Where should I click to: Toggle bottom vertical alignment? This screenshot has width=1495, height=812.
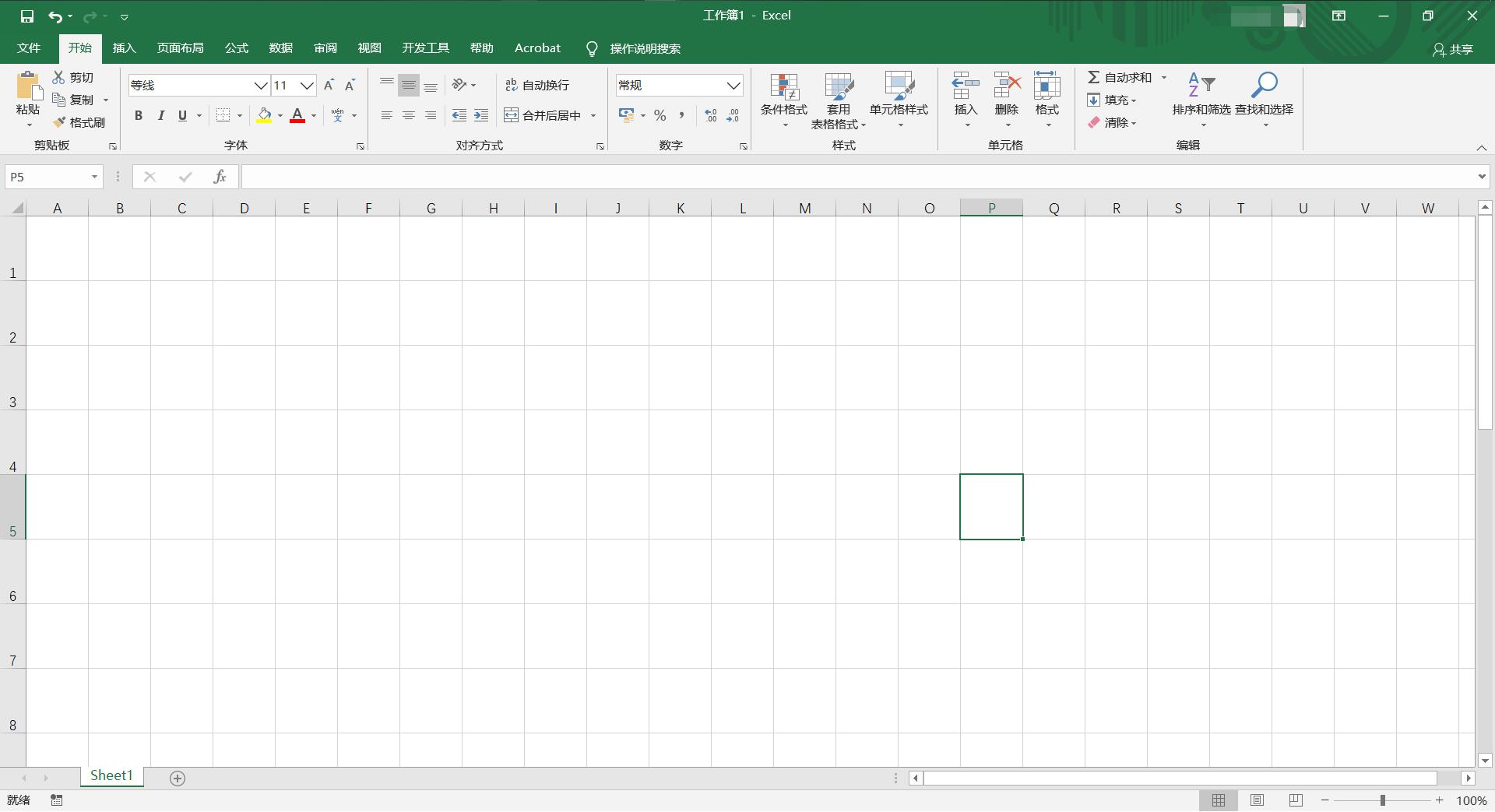(431, 85)
